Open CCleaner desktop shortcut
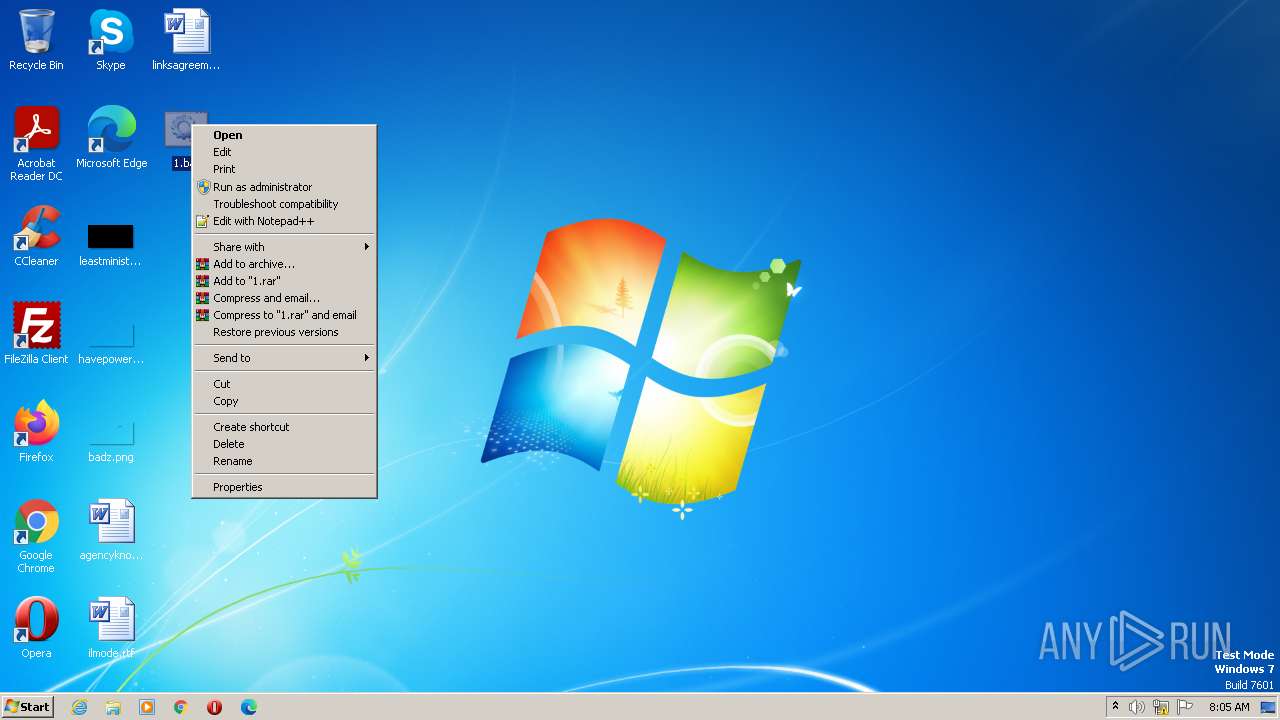Image resolution: width=1280 pixels, height=720 pixels. (x=36, y=235)
